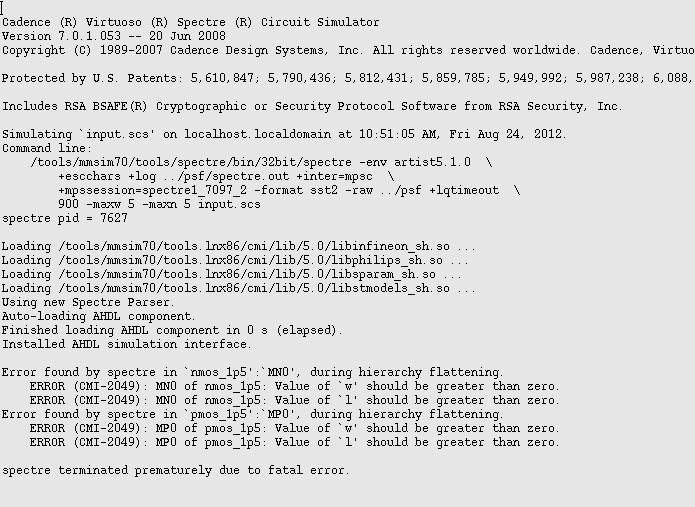Click the Simulating input.scs line
Viewport: 695px width, 507px height.
(284, 134)
